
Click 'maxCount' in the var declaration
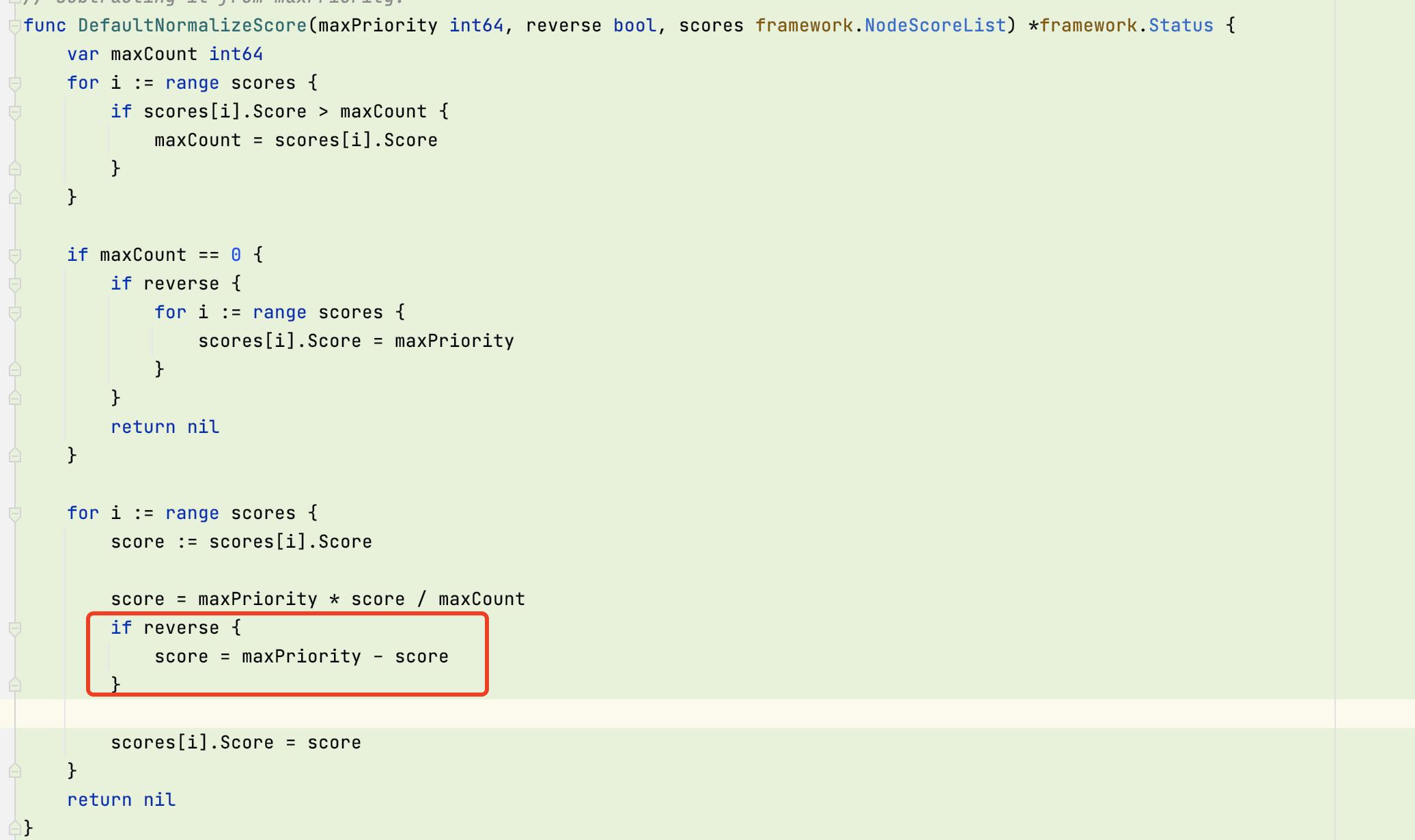(x=154, y=55)
